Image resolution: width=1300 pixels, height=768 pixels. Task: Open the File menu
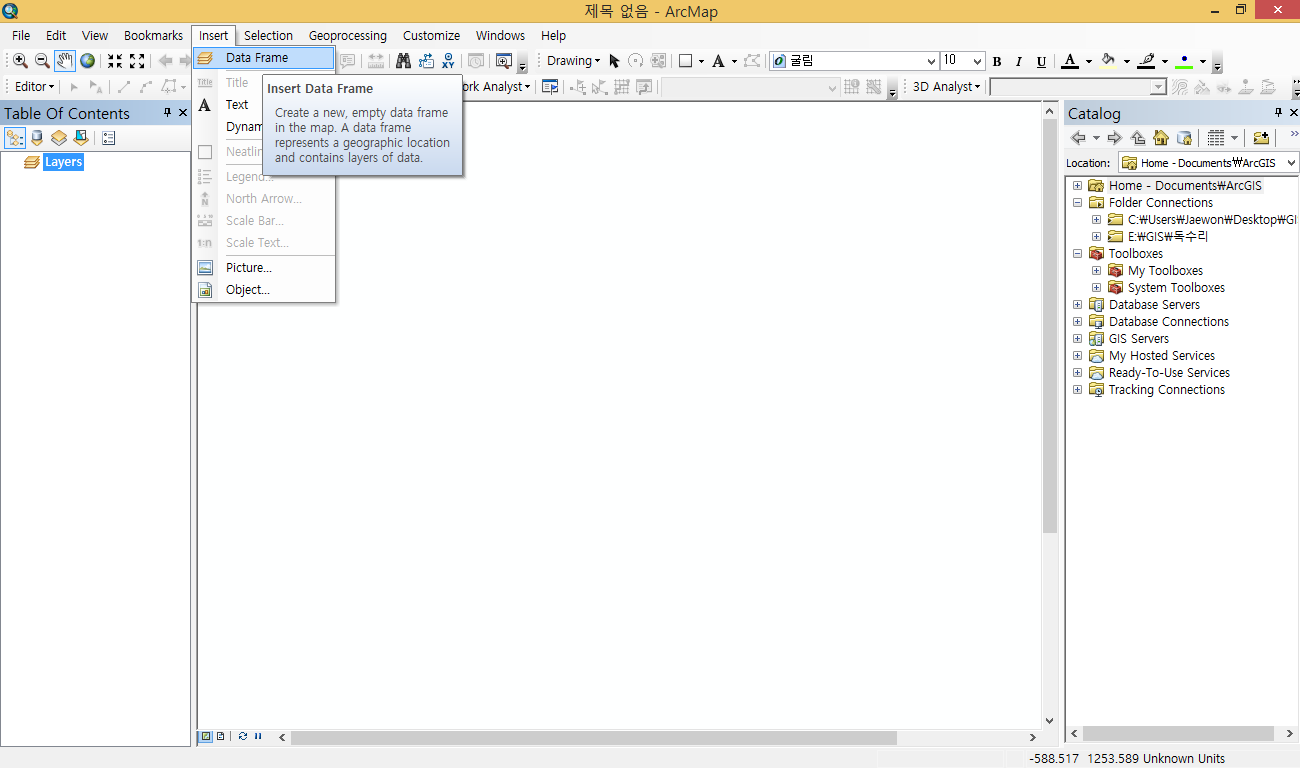21,35
